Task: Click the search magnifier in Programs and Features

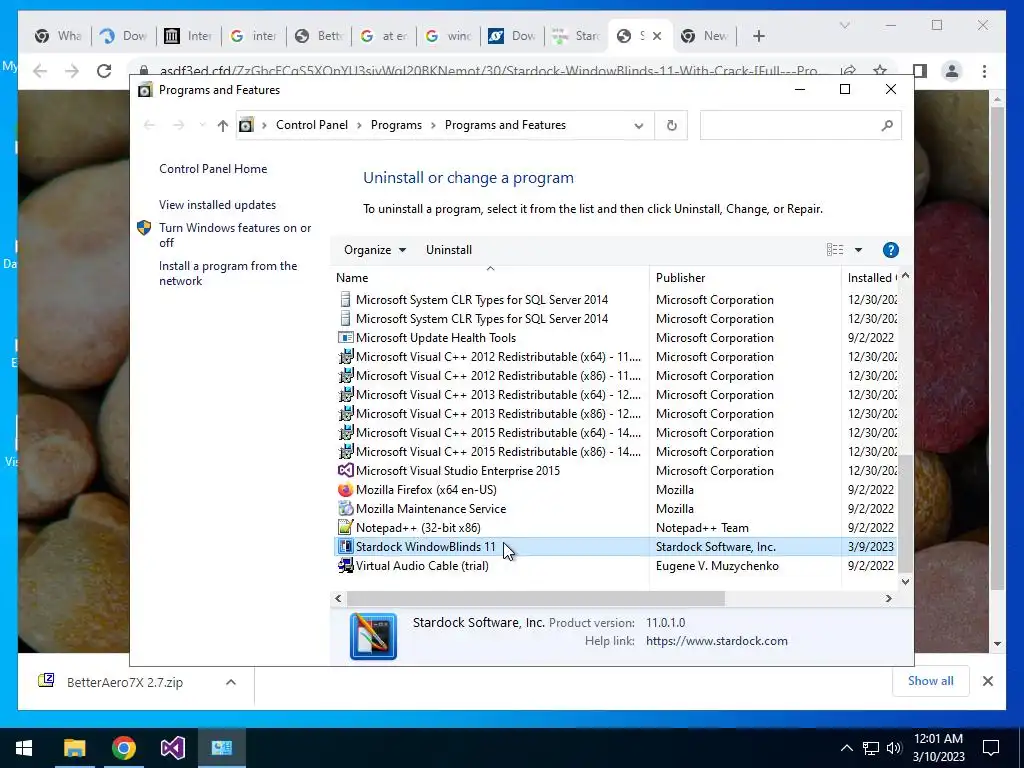Action: [x=887, y=125]
